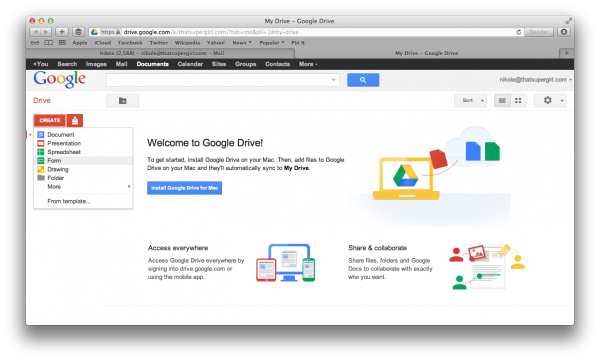Click the add bookmark plus button

point(62,32)
